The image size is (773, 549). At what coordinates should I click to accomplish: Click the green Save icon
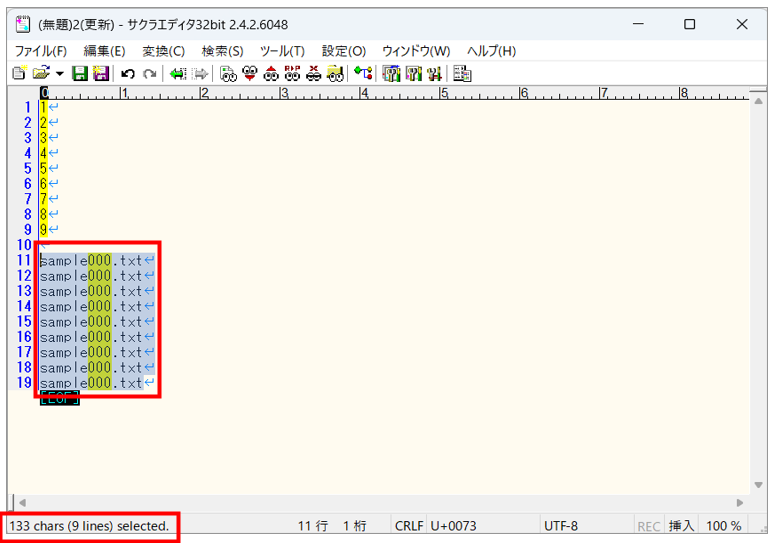coord(79,73)
